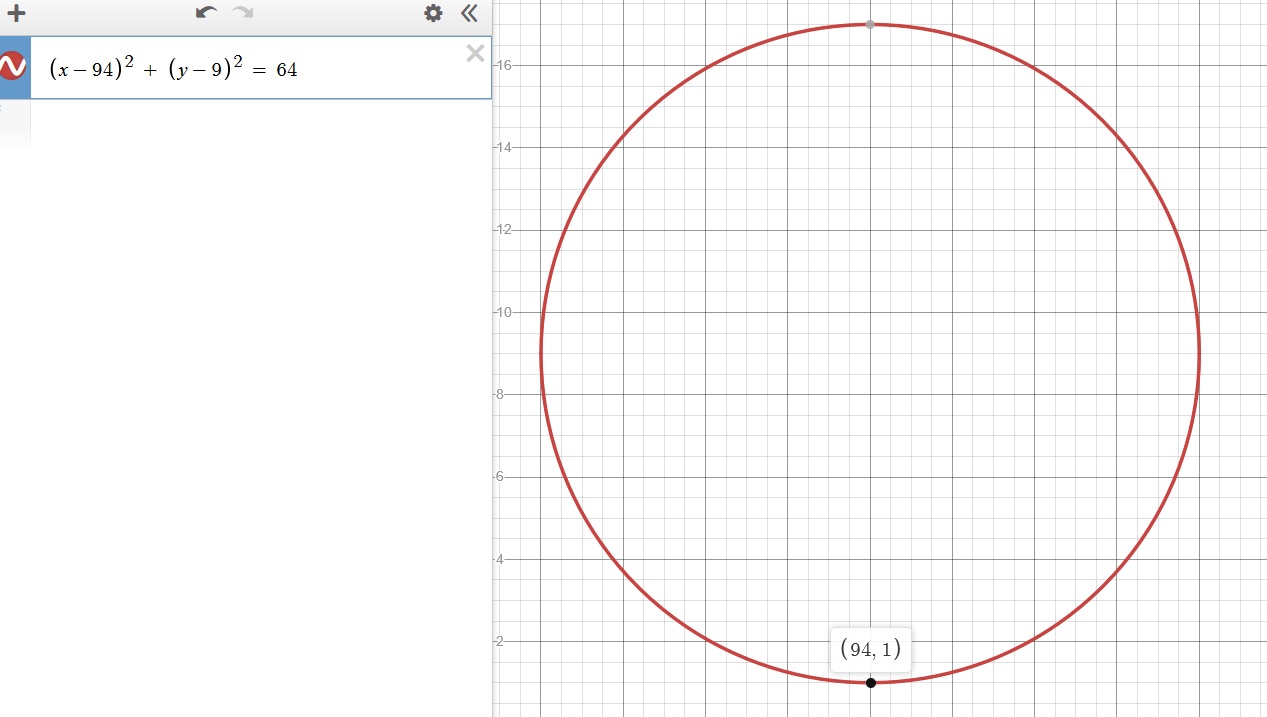Viewport: 1267px width, 717px height.
Task: Click the circle's leftmost edge point
Action: pos(541,353)
